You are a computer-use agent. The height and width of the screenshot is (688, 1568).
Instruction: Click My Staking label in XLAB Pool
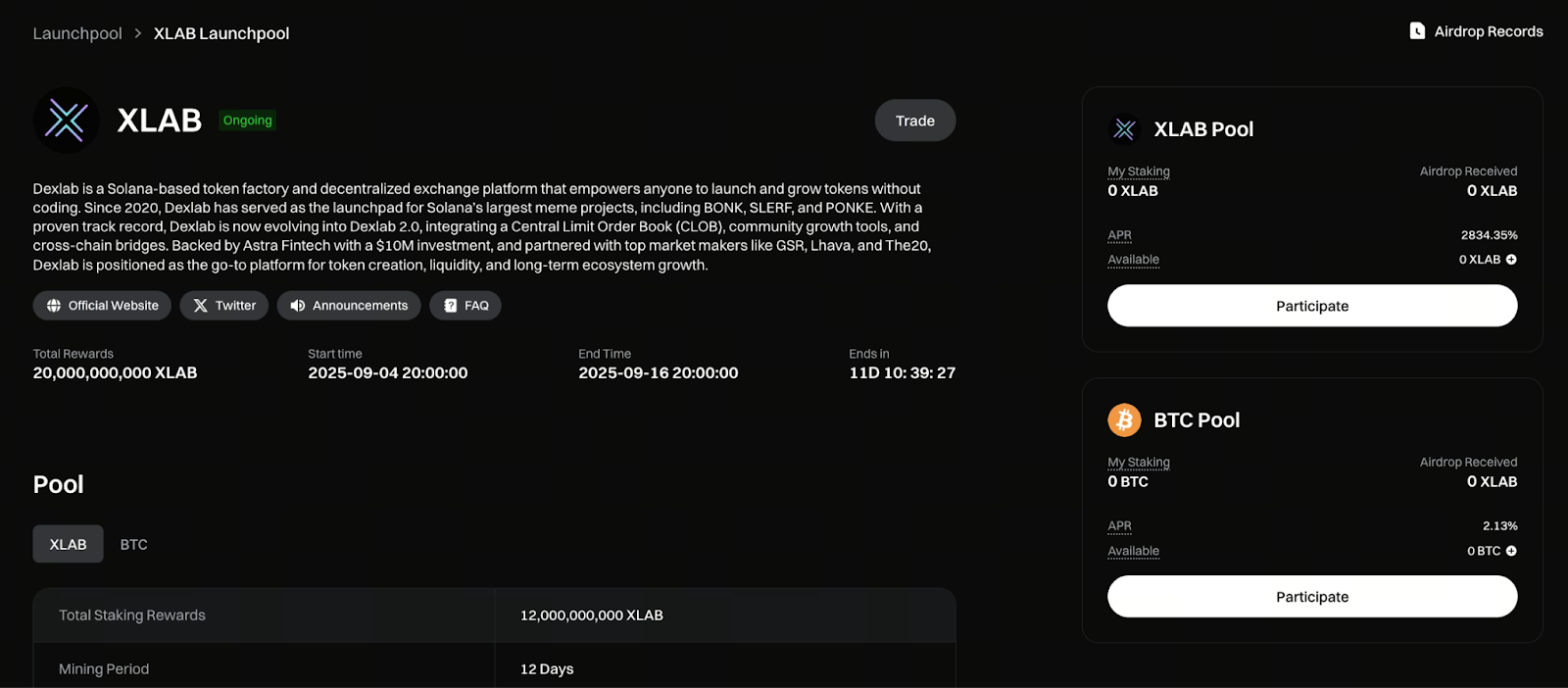(x=1139, y=172)
